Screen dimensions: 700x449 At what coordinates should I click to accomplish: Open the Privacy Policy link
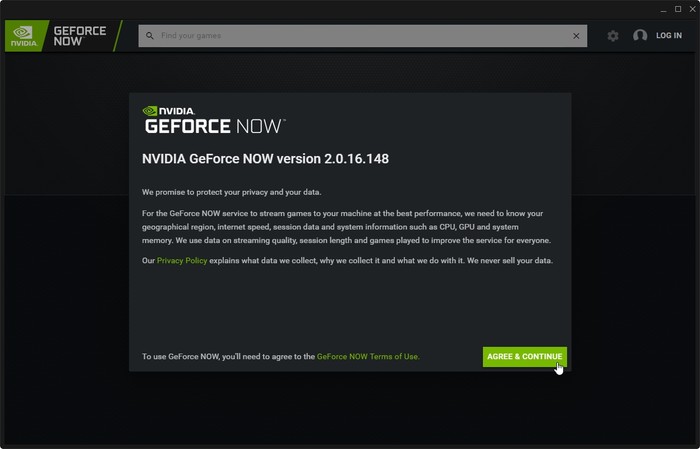pos(182,261)
